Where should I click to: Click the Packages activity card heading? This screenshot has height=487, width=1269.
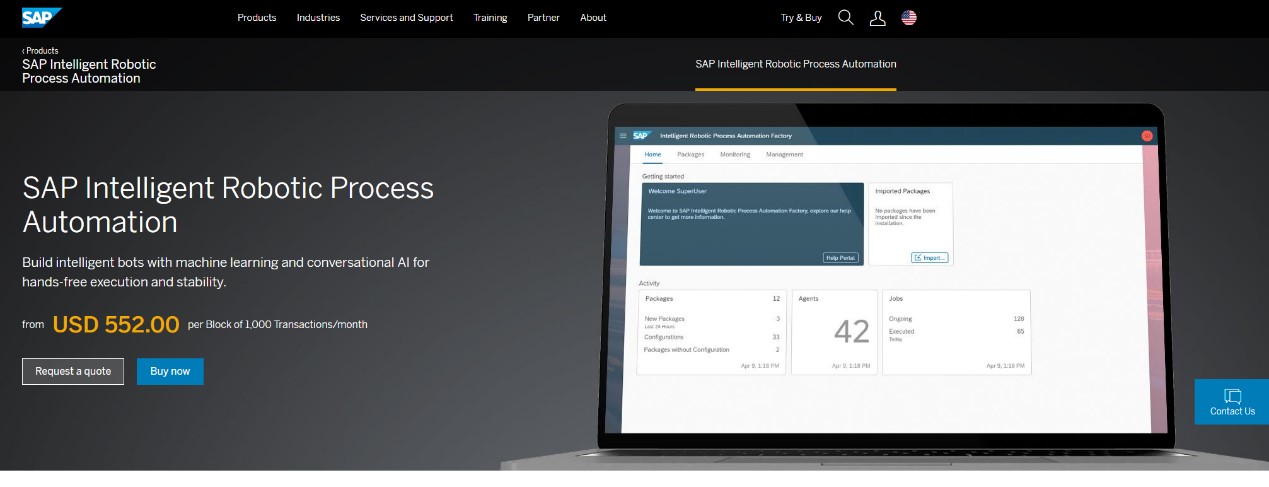coord(659,298)
